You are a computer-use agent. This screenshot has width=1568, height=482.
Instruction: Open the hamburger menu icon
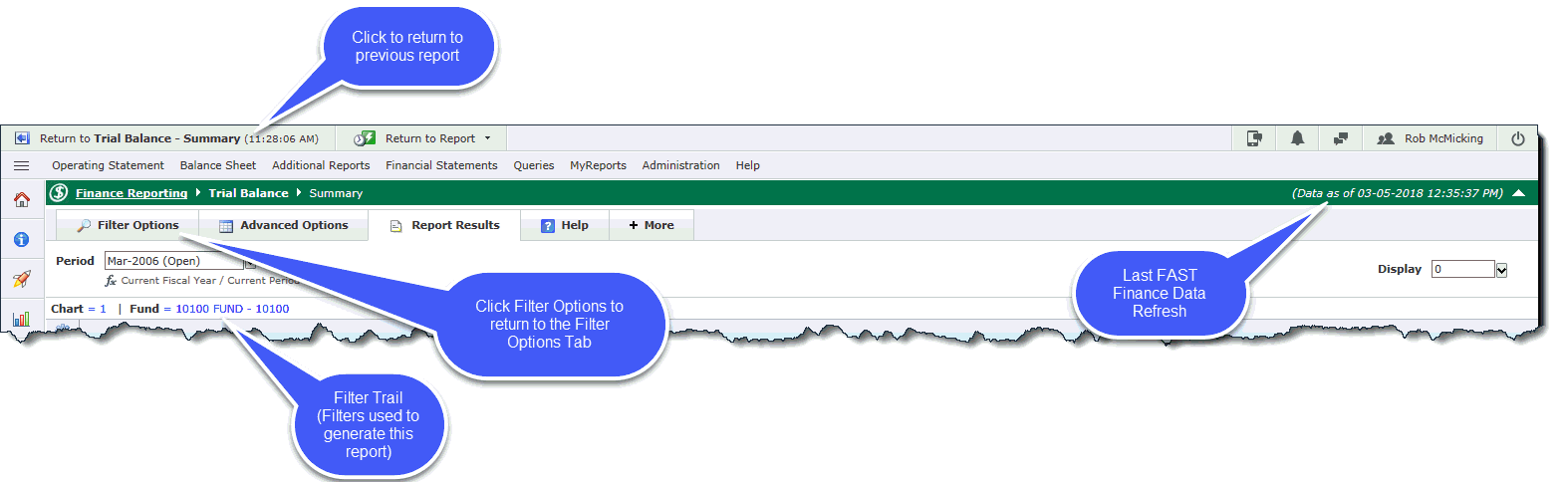pyautogui.click(x=21, y=165)
